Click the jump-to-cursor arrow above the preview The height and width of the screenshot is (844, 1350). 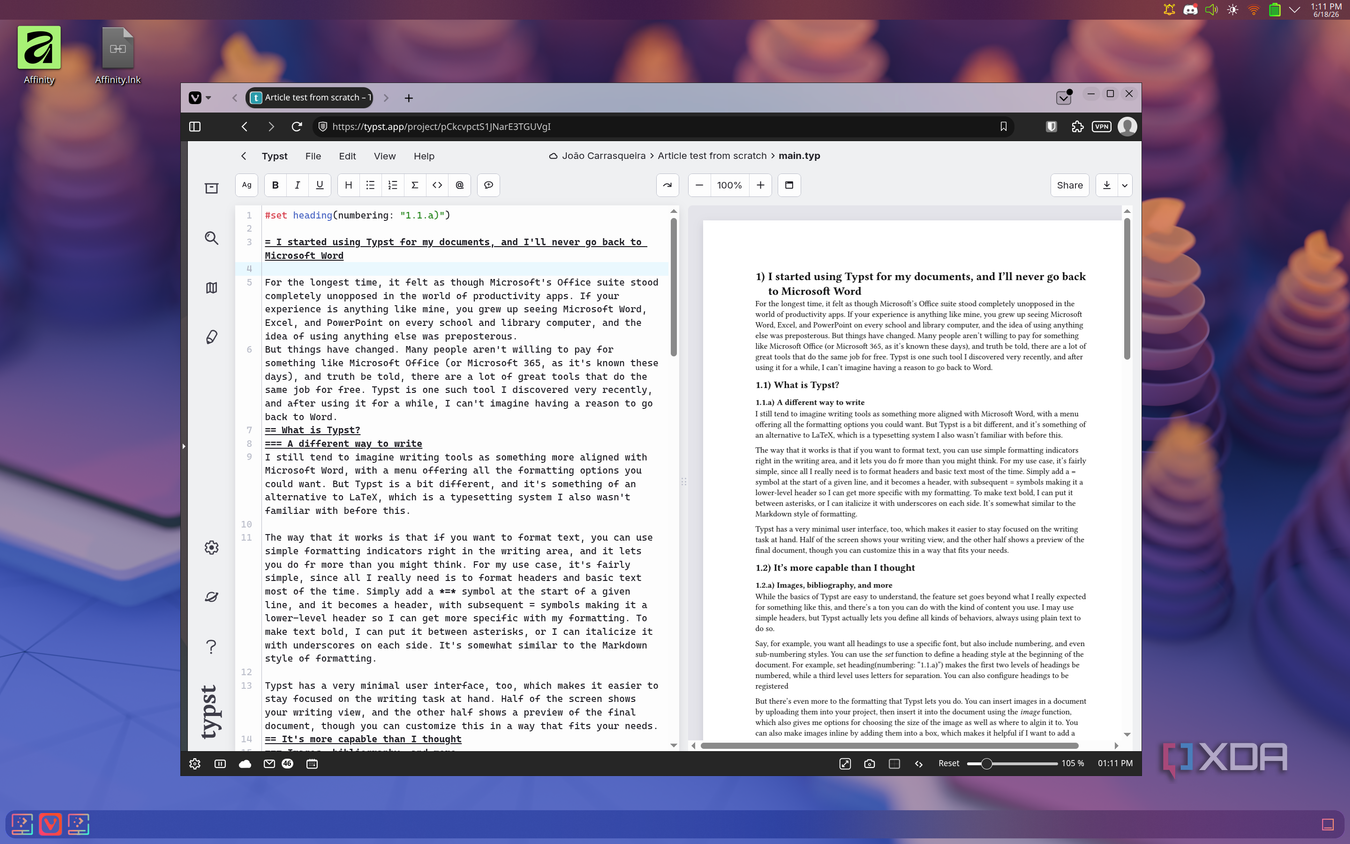click(667, 185)
